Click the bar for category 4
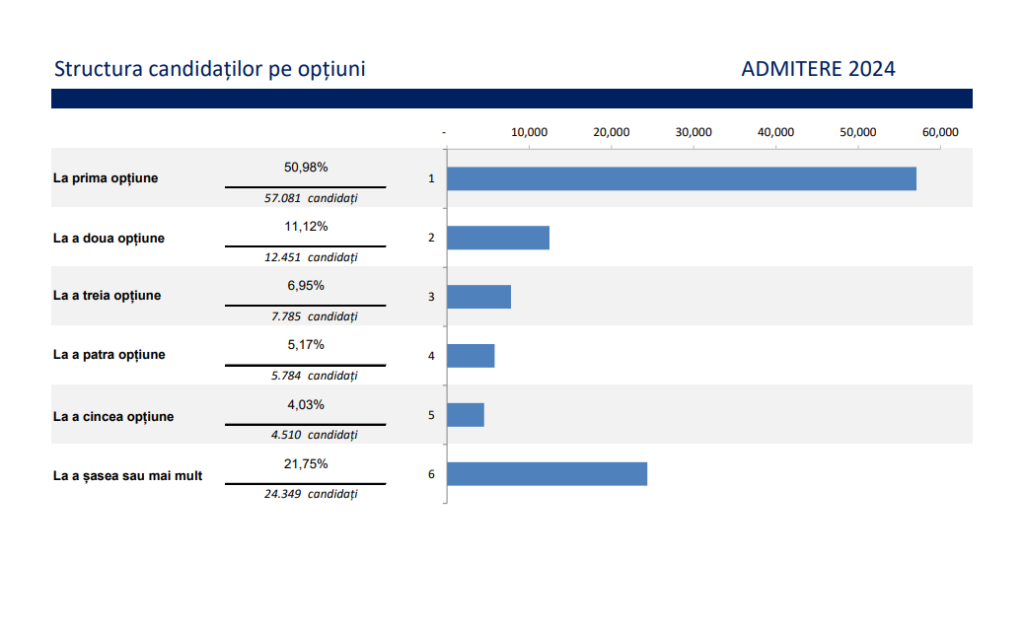This screenshot has height=627, width=1024. pyautogui.click(x=471, y=356)
